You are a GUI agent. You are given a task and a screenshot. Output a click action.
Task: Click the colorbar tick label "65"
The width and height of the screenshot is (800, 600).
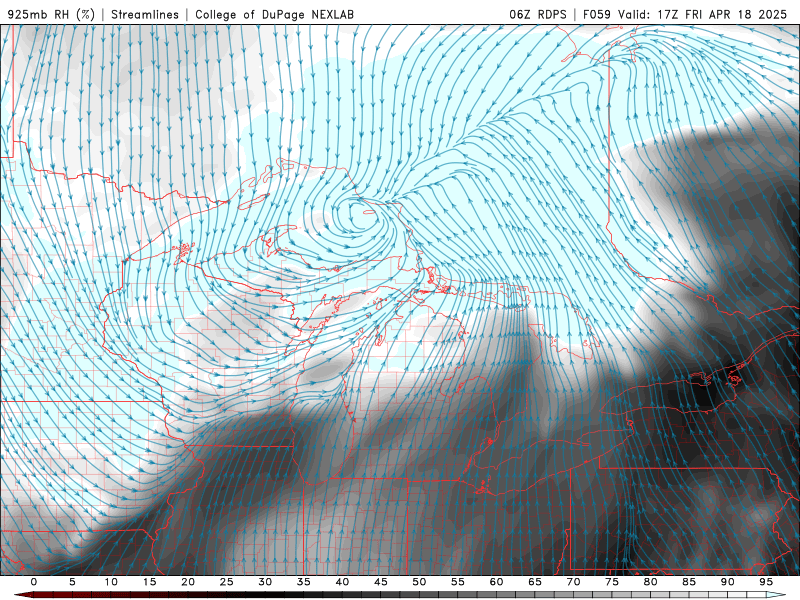tap(535, 582)
